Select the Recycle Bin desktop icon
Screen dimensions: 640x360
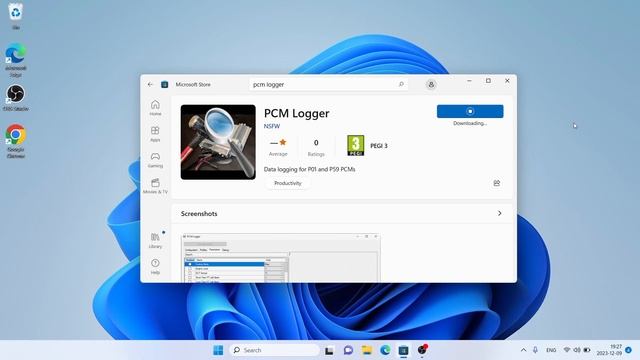16,16
